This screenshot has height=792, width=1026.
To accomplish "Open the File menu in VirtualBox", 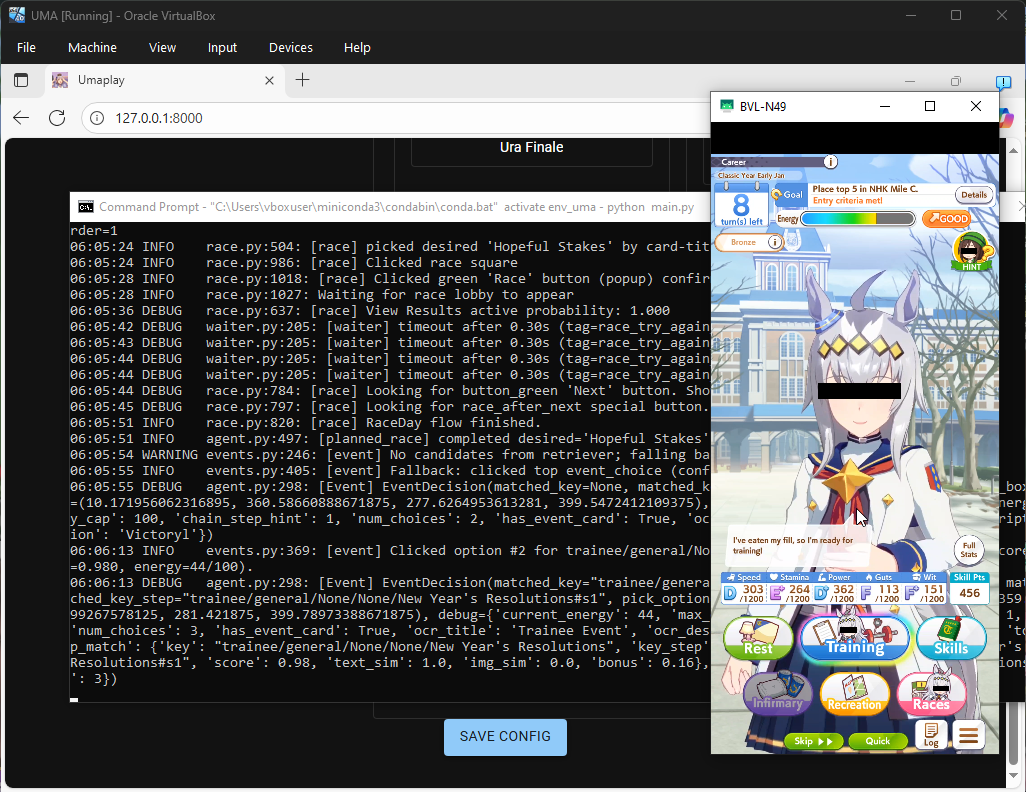I will pyautogui.click(x=26, y=47).
